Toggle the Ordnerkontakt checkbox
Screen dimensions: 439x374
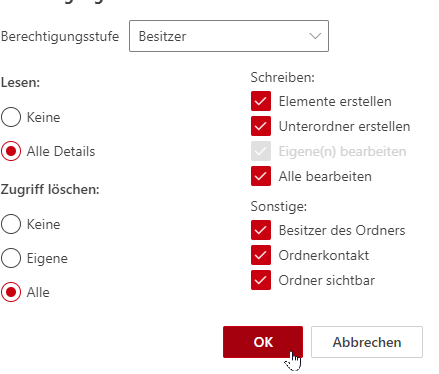tap(261, 255)
